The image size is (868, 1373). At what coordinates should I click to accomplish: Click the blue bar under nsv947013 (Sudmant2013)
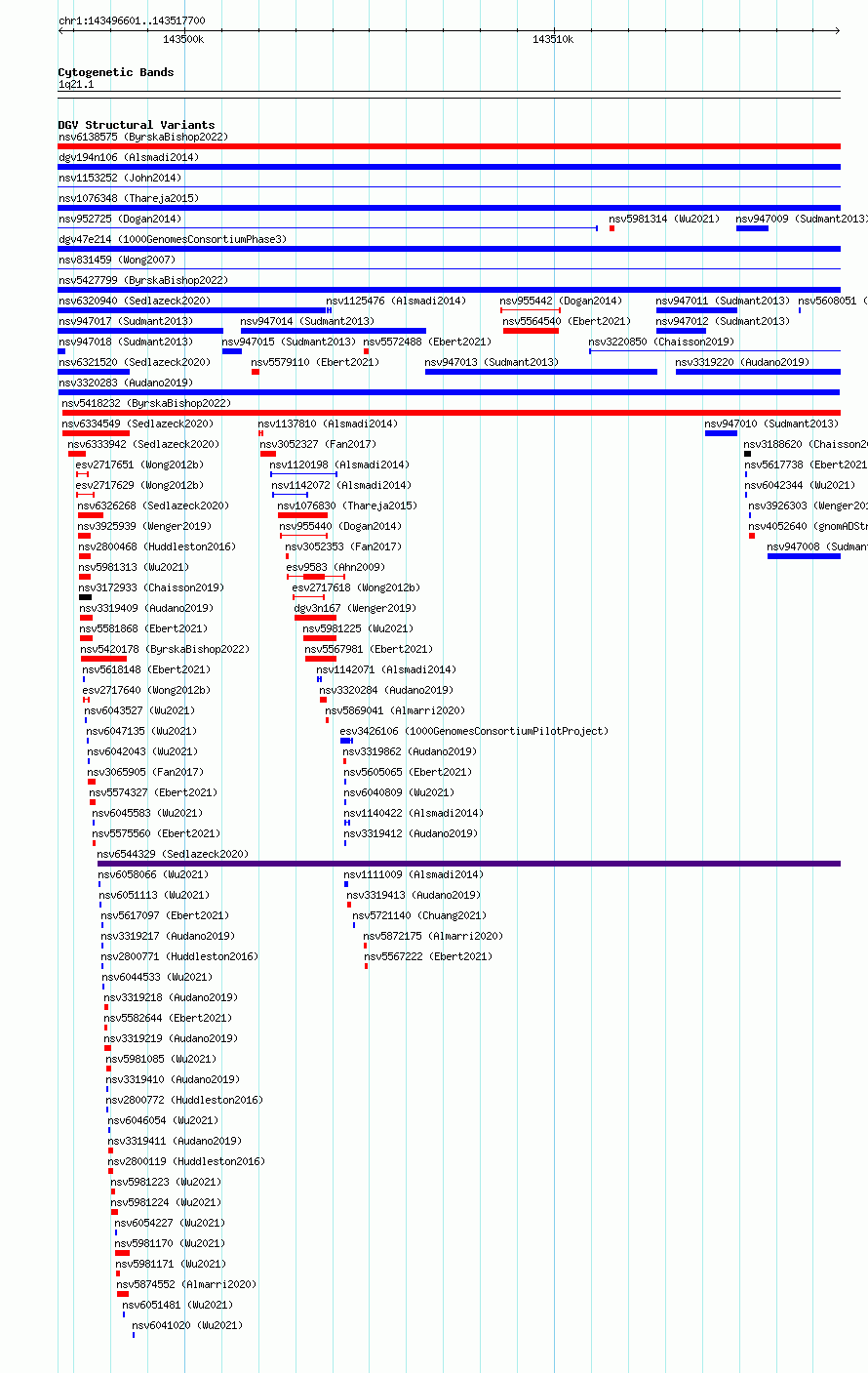541,372
